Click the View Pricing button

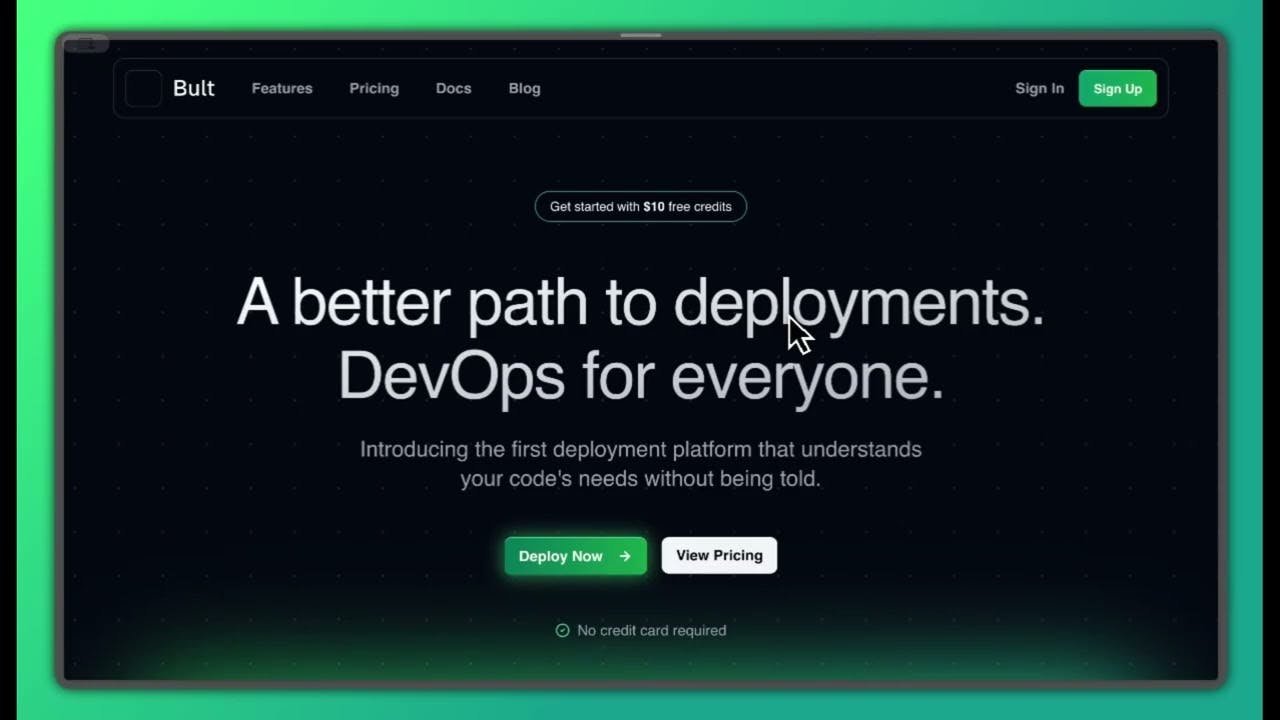719,555
